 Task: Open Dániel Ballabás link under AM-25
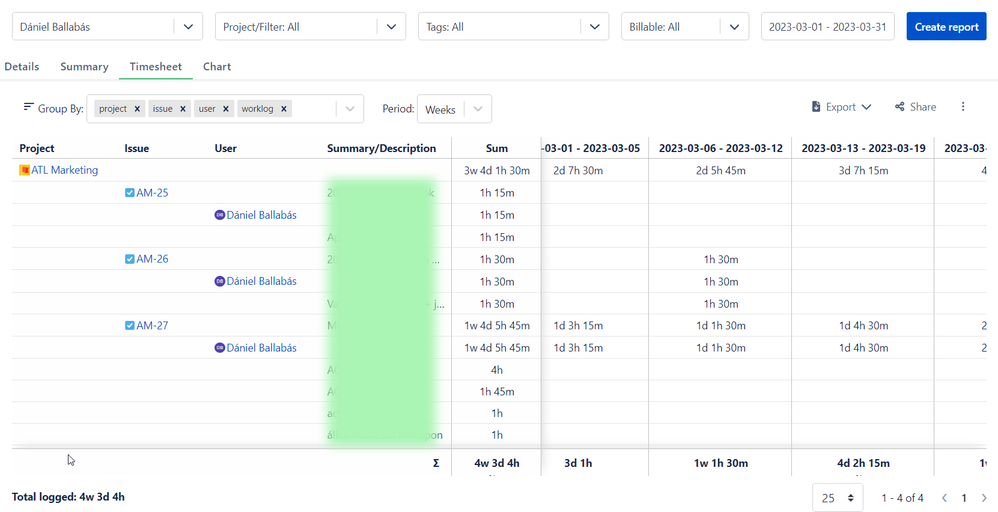pyautogui.click(x=262, y=215)
